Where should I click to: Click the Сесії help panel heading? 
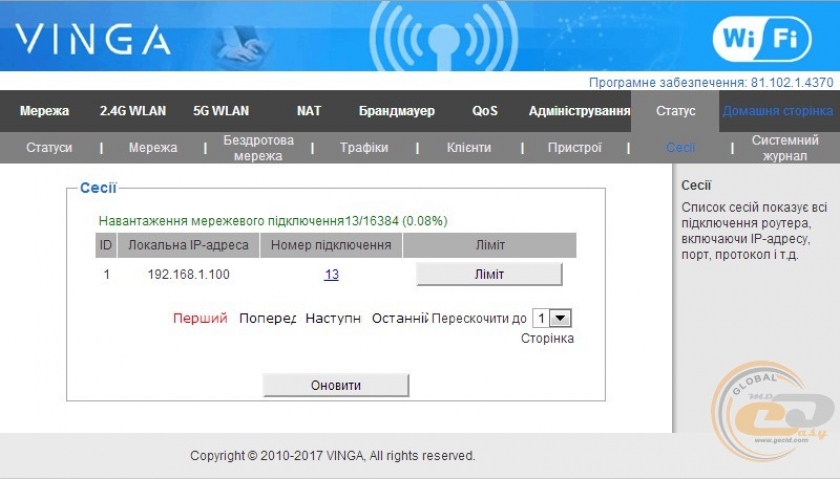(x=696, y=185)
